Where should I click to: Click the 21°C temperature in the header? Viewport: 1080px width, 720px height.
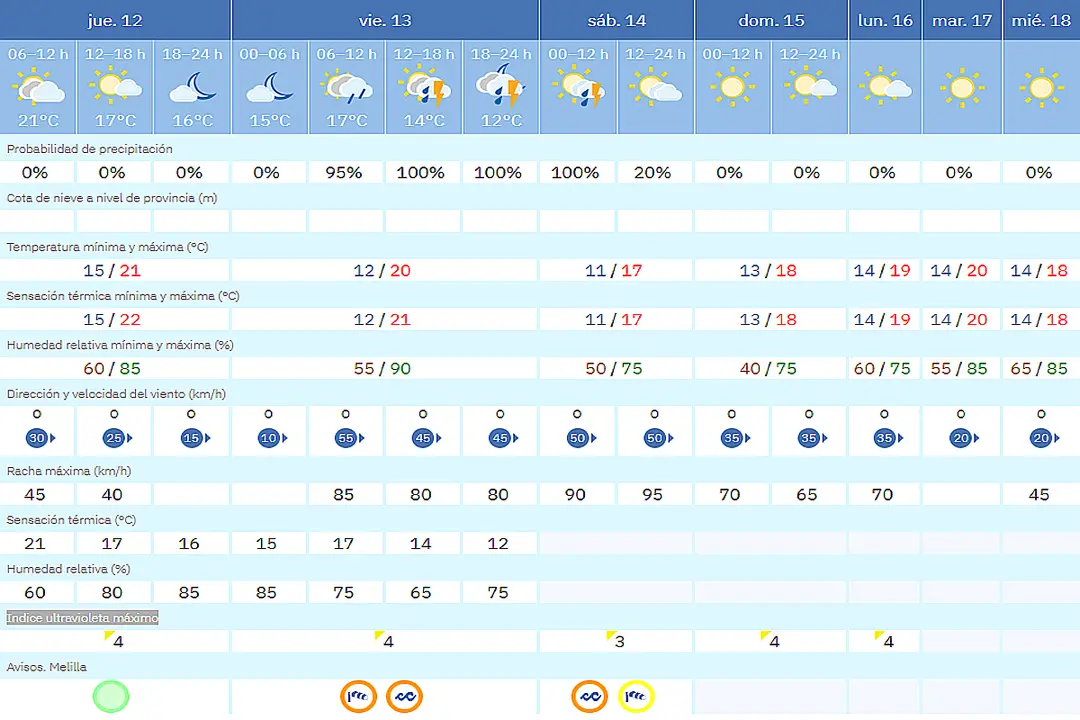coord(39,121)
